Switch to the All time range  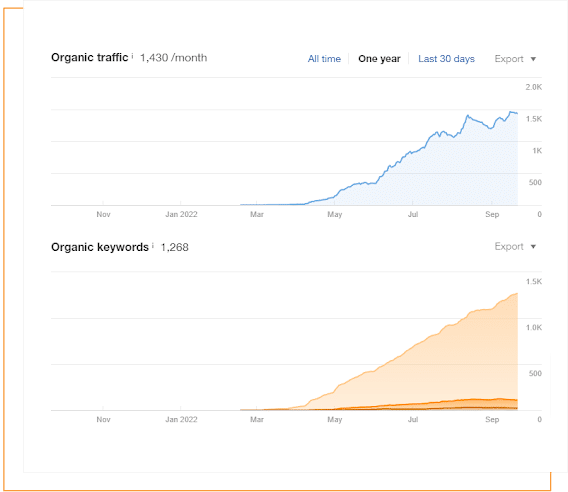(x=324, y=59)
